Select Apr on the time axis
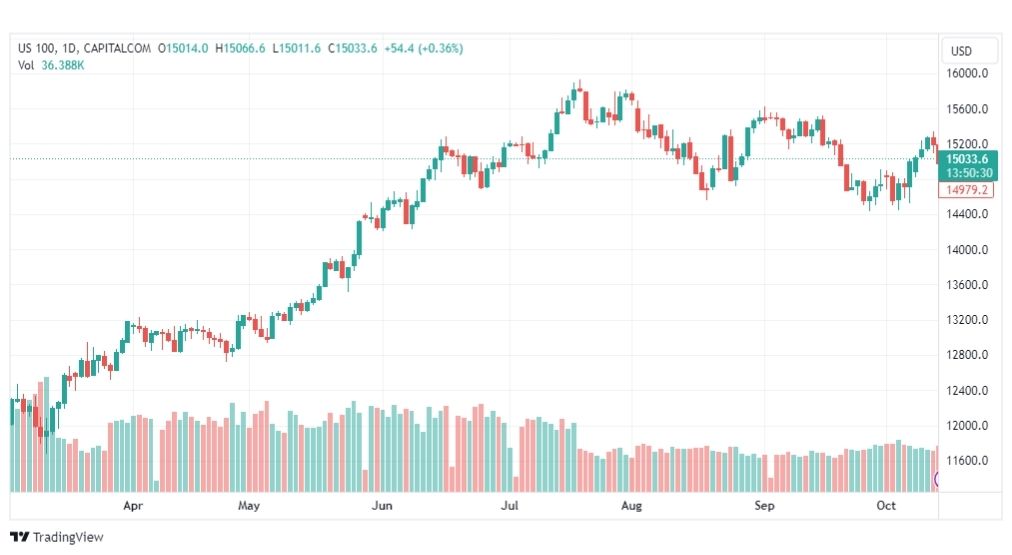This screenshot has height=555, width=1012. (134, 506)
